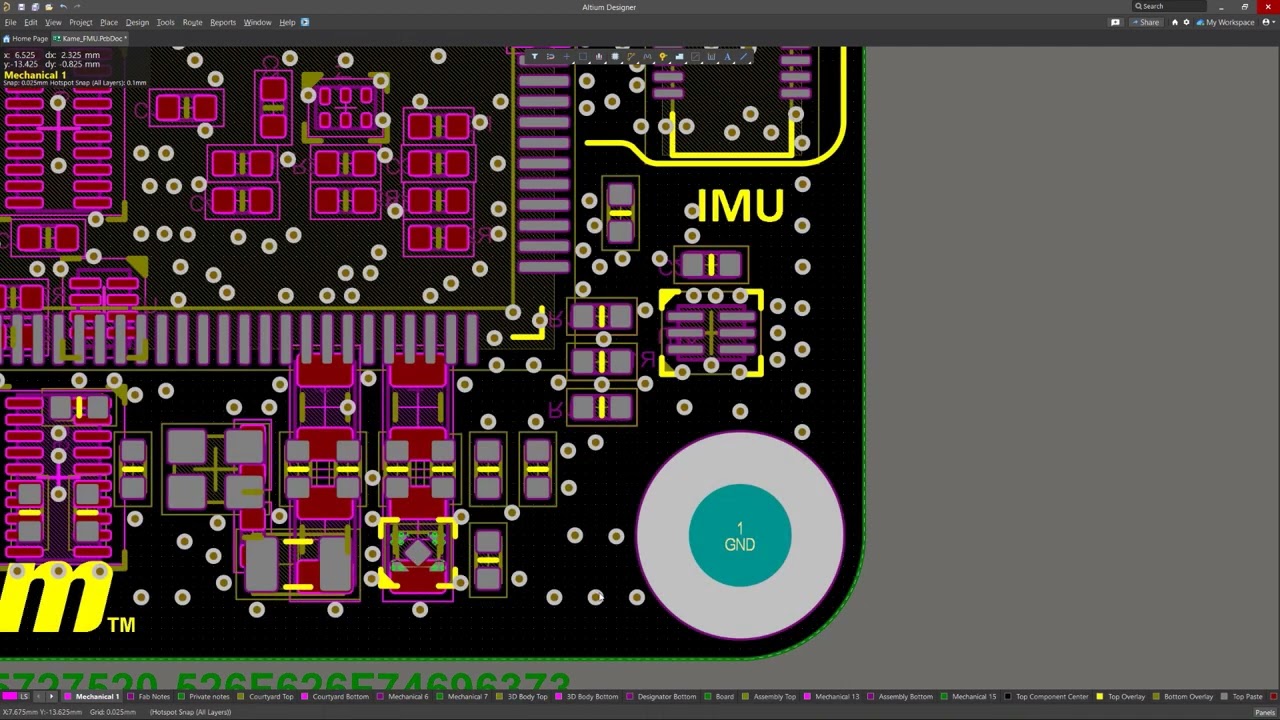Open the Panels button
The image size is (1280, 720).
(x=1264, y=712)
